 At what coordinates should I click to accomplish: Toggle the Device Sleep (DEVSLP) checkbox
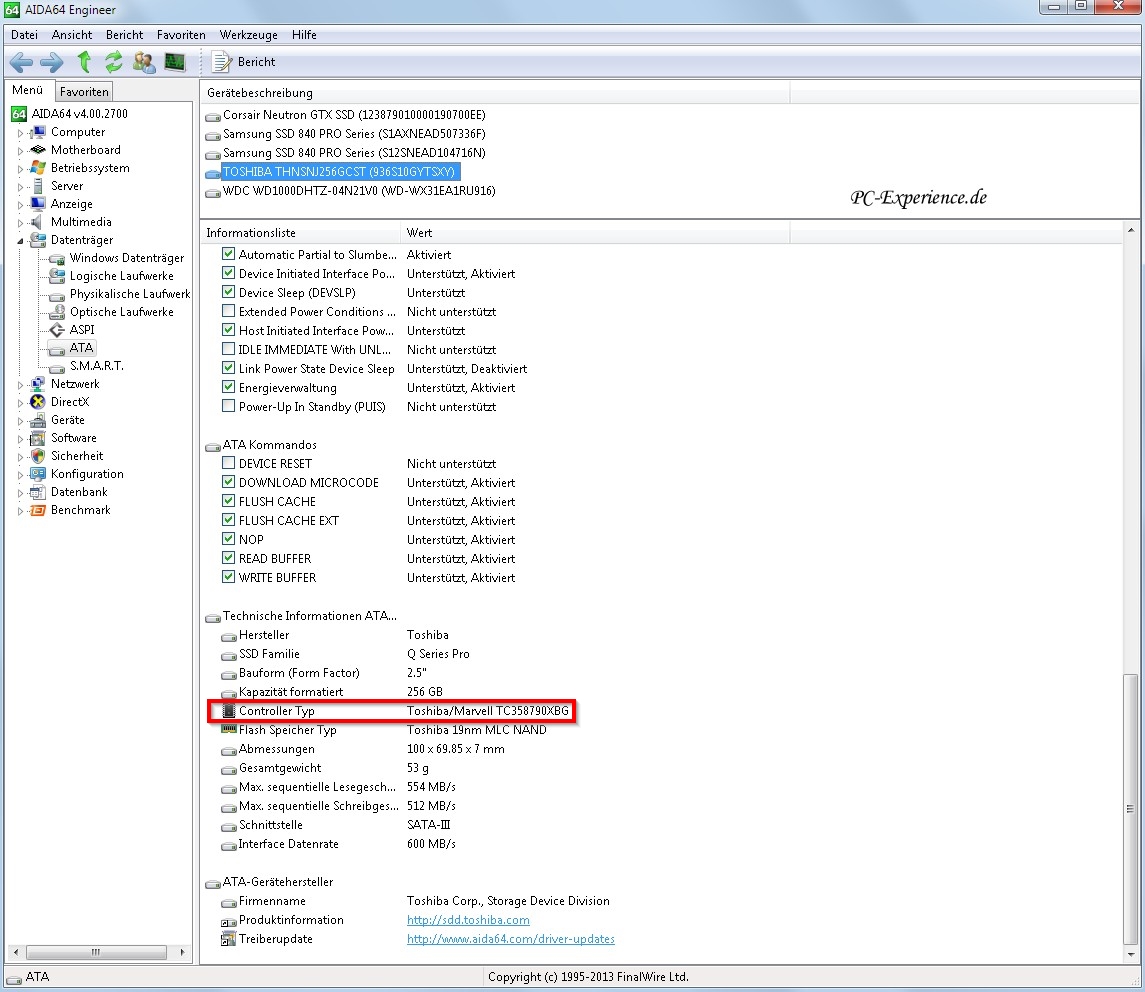pyautogui.click(x=229, y=293)
